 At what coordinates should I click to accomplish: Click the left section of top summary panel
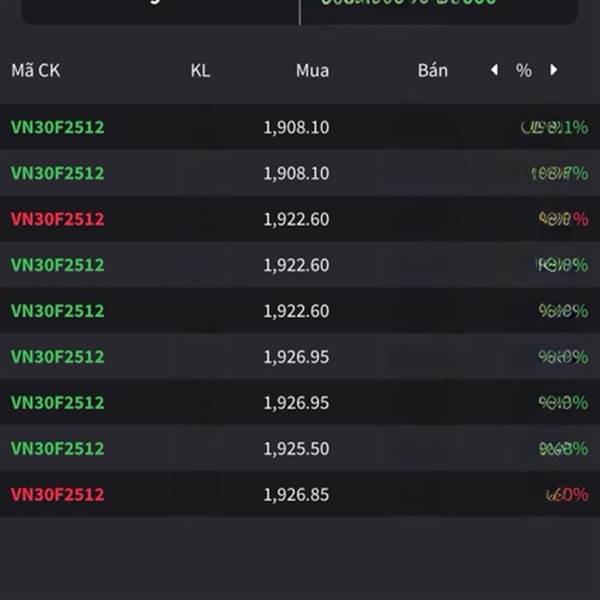160,8
